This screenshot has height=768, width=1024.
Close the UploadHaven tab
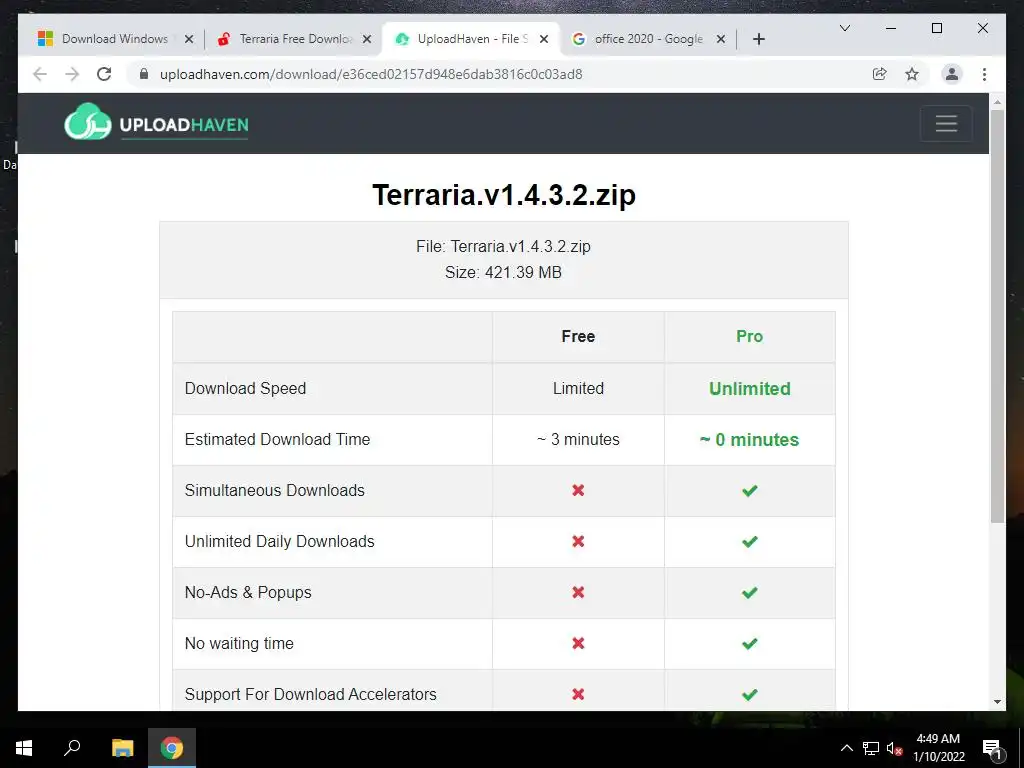point(543,39)
